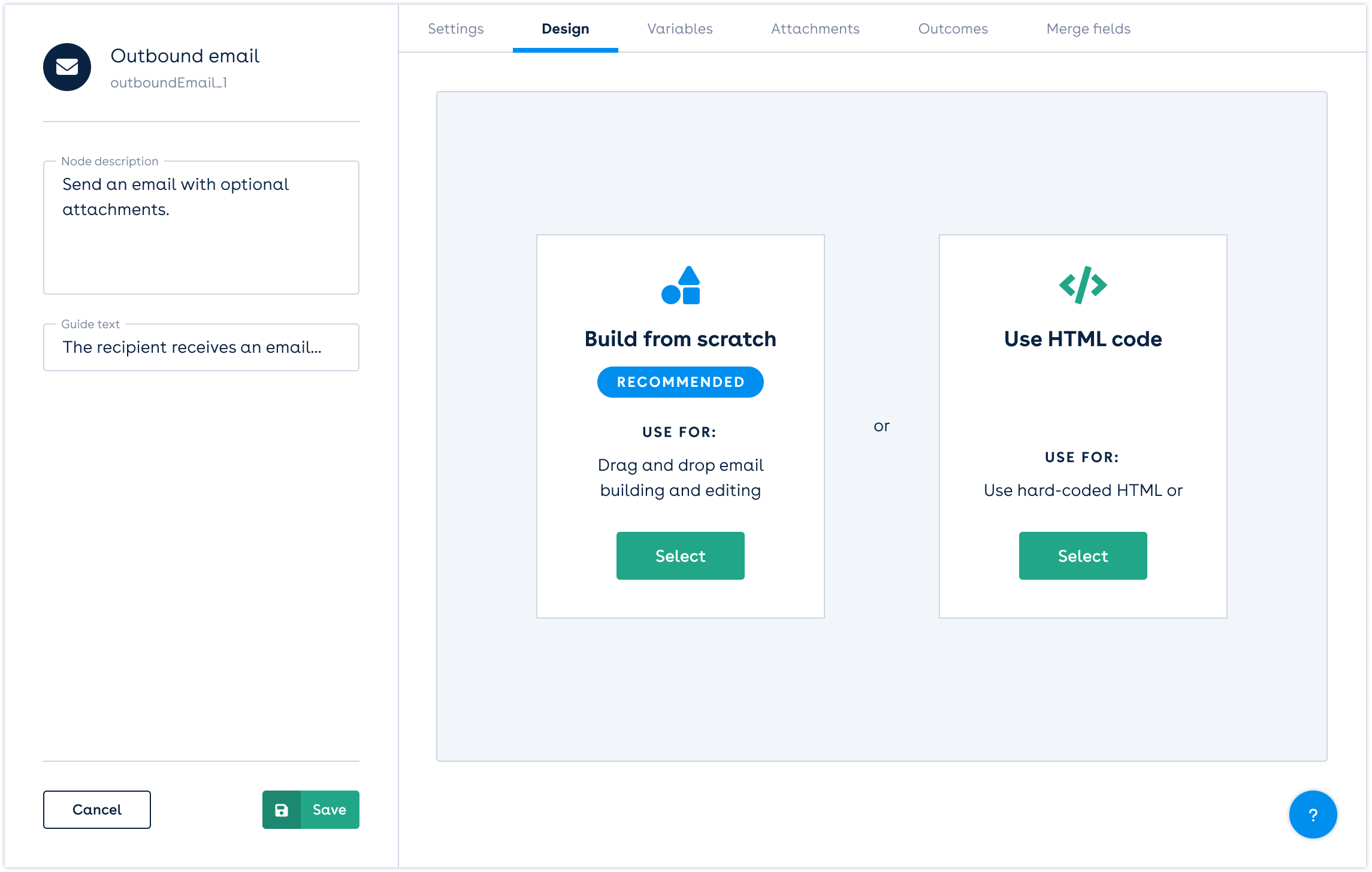Viewport: 1372px width, 872px height.
Task: Switch to the Settings tab
Action: click(455, 29)
